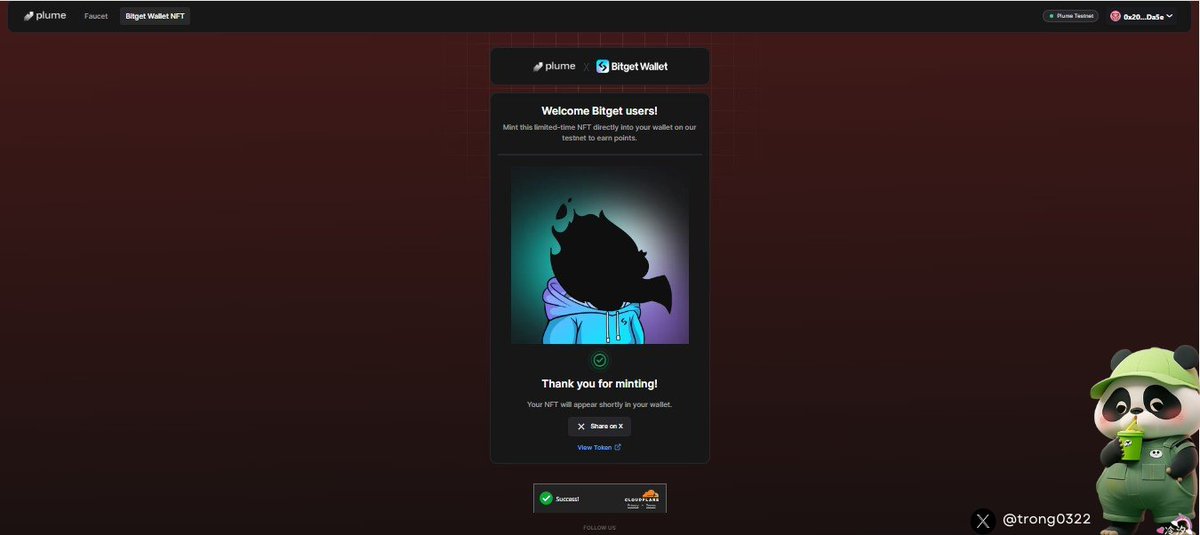Click the Plume logo in the navbar

click(x=45, y=16)
